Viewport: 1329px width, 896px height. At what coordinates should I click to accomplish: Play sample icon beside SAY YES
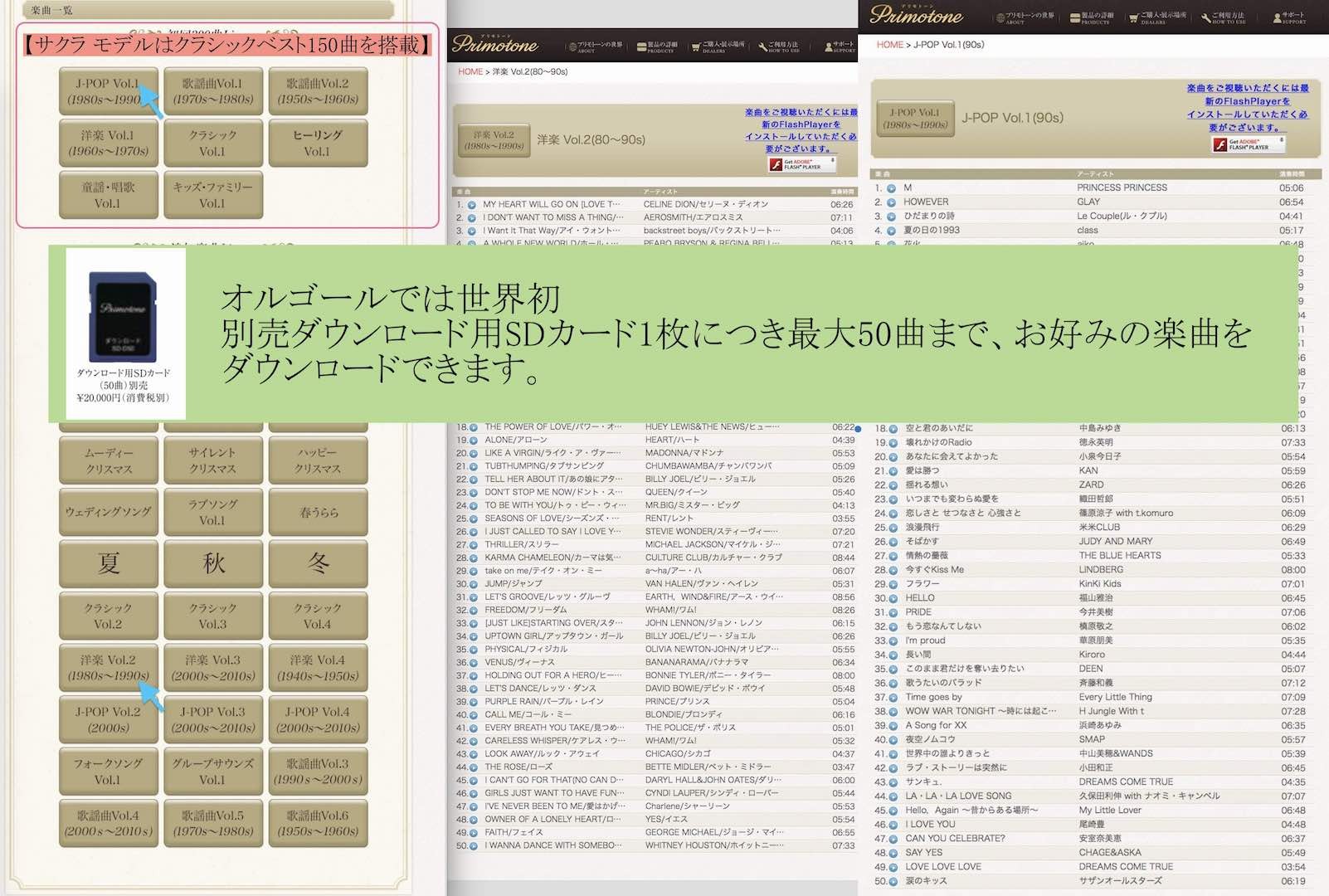point(893,853)
